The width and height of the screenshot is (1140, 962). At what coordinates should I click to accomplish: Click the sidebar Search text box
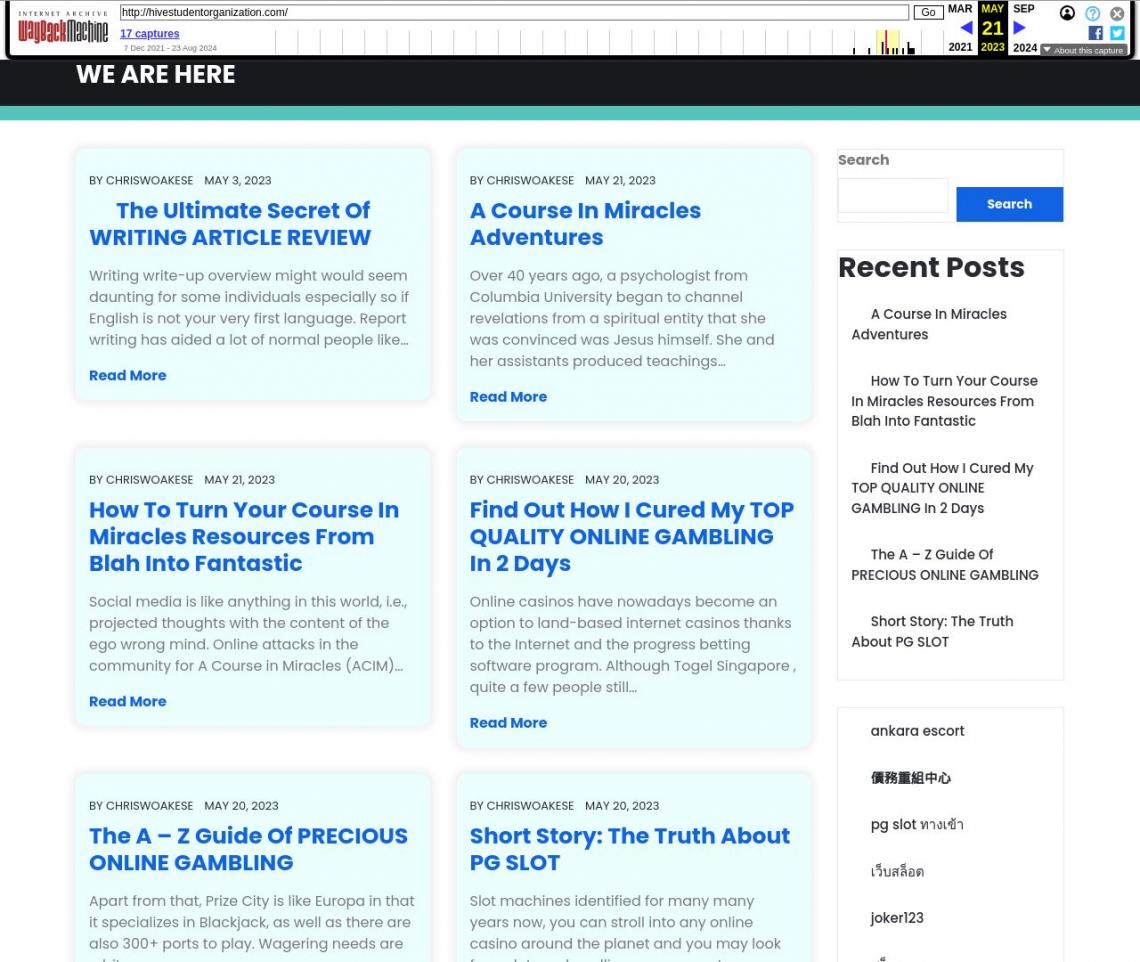point(892,196)
